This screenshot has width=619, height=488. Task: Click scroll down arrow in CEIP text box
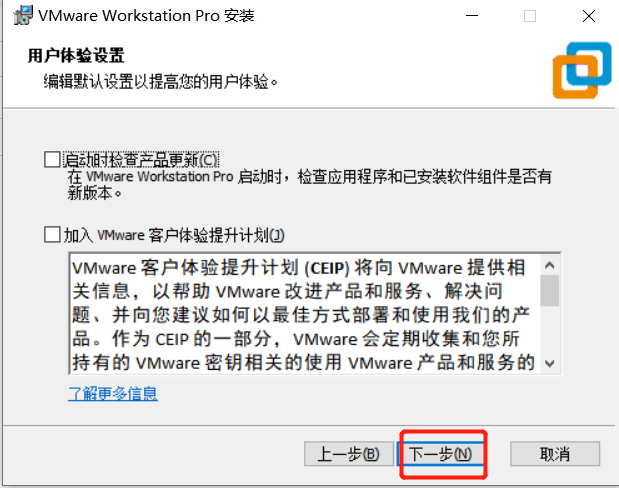550,363
